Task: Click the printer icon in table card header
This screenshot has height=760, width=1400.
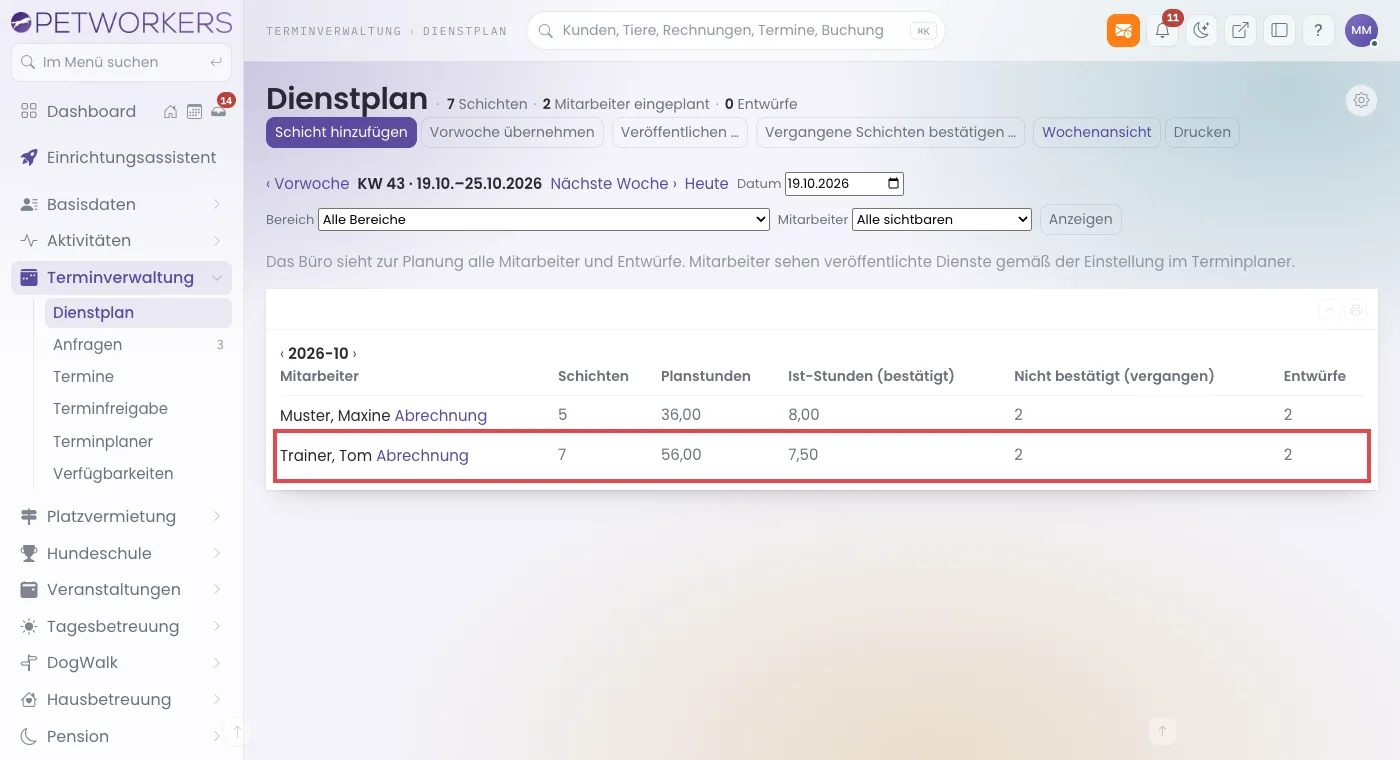Action: click(1356, 310)
